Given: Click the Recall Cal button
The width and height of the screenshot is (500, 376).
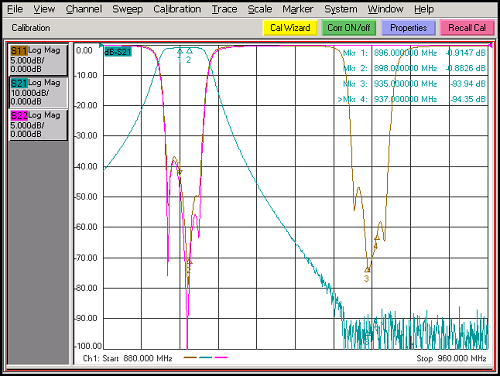Looking at the screenshot, I should 467,28.
